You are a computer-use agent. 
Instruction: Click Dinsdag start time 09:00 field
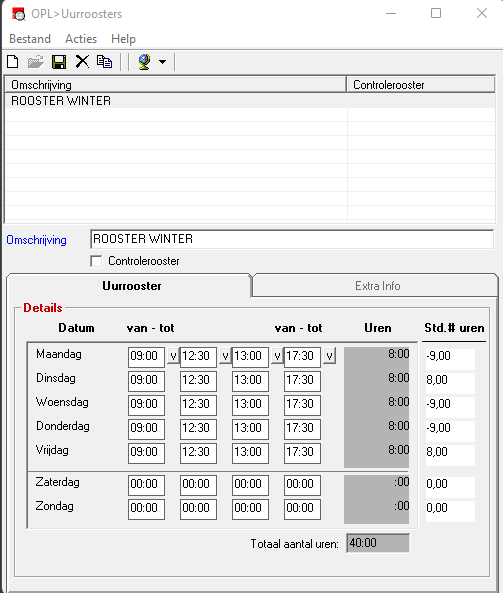[146, 380]
